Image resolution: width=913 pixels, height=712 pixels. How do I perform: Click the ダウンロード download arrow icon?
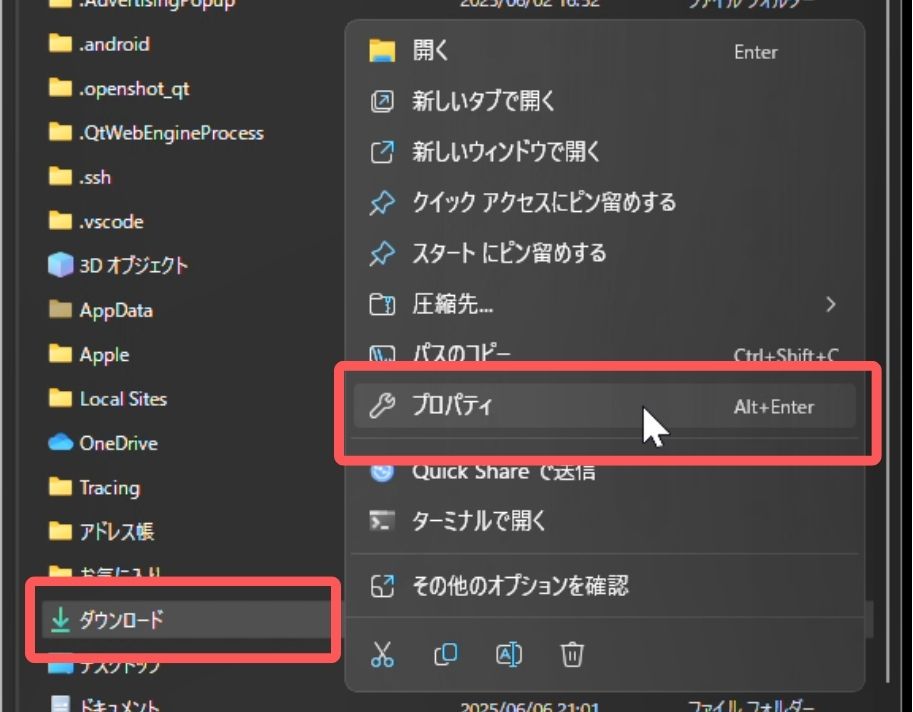(x=60, y=619)
